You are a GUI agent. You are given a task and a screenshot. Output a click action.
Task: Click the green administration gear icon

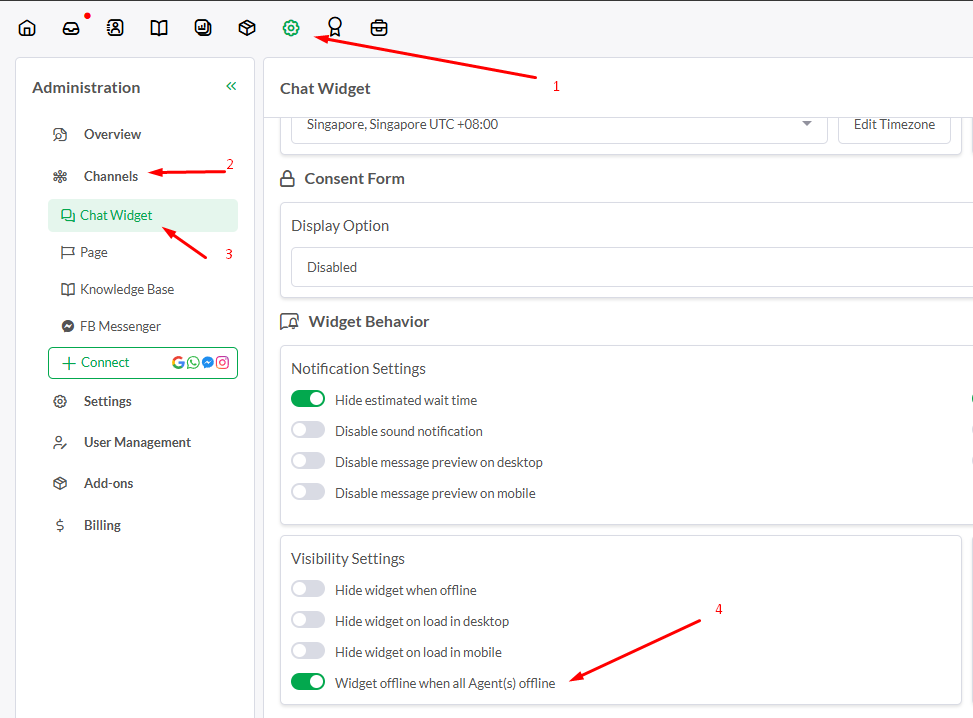click(291, 28)
